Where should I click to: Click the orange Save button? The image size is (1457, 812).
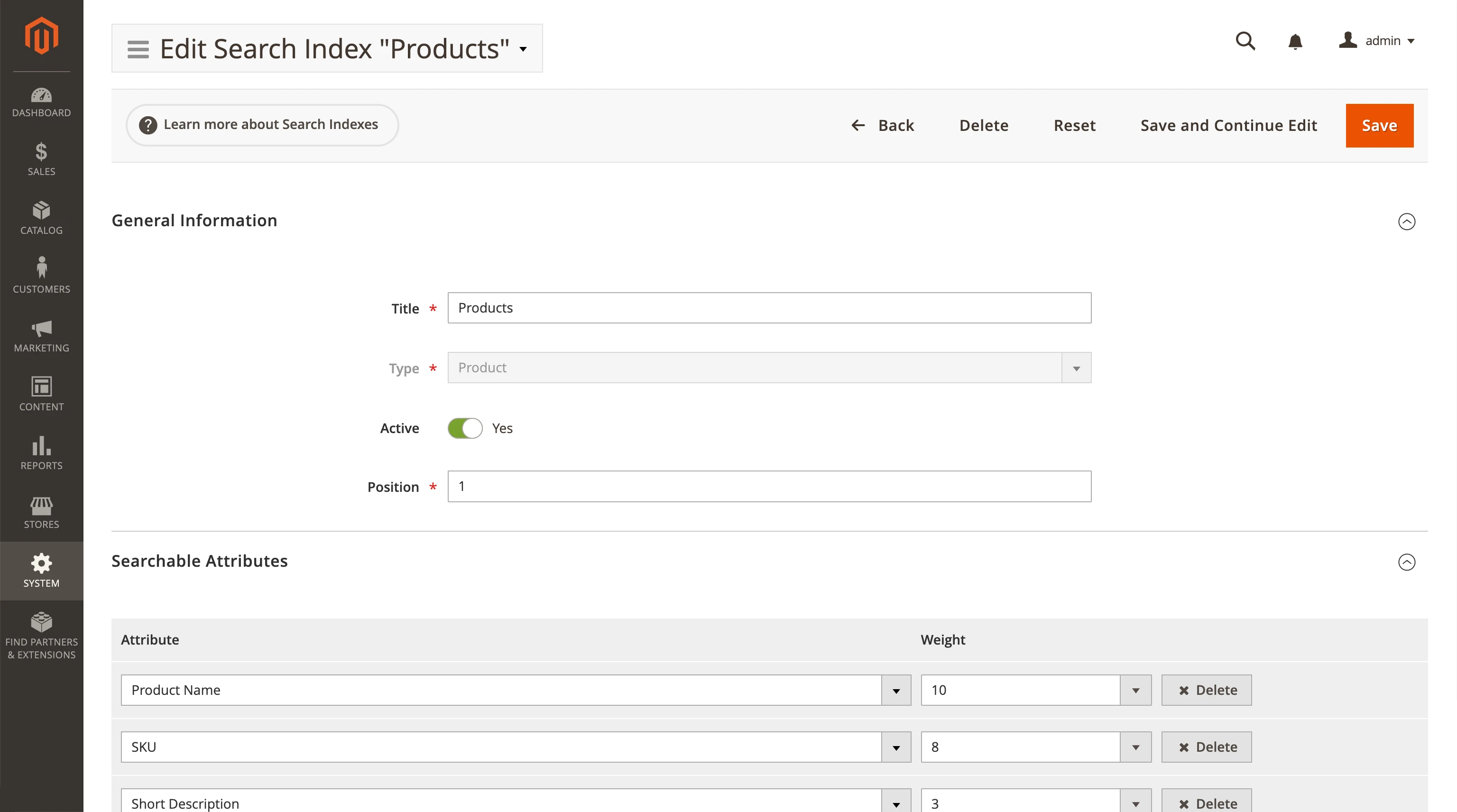point(1380,125)
